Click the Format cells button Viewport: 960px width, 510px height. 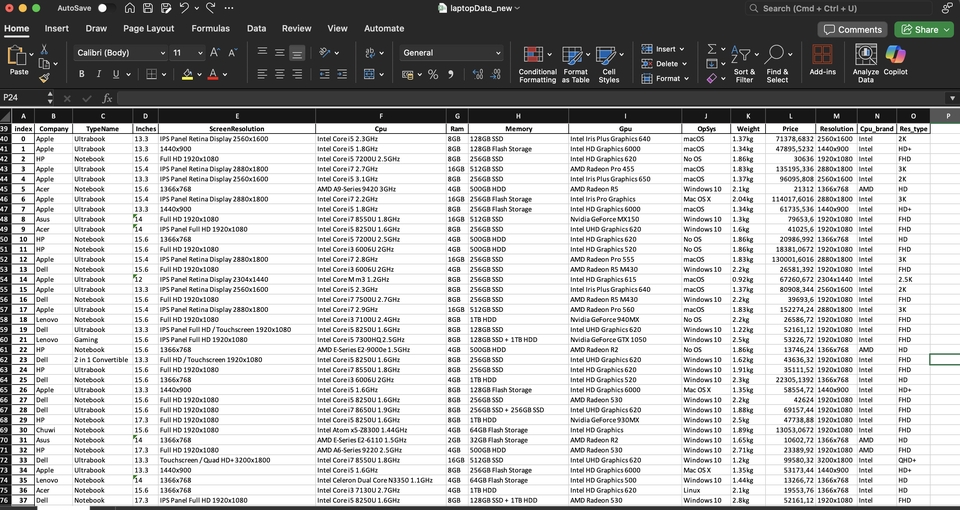(665, 78)
